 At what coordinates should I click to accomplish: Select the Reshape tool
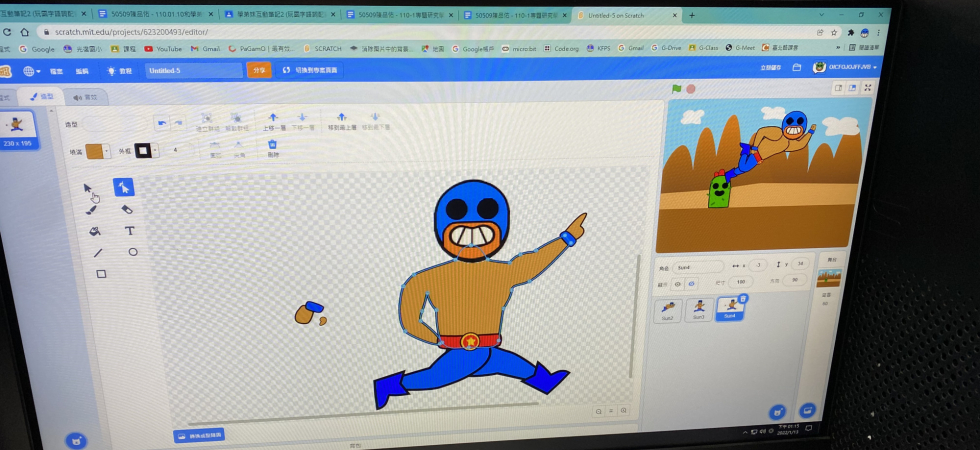point(123,187)
